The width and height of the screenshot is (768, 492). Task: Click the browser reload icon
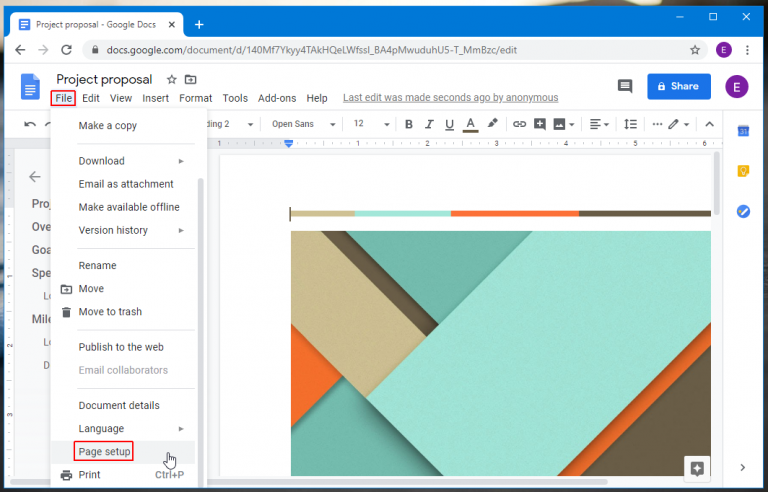[x=67, y=50]
